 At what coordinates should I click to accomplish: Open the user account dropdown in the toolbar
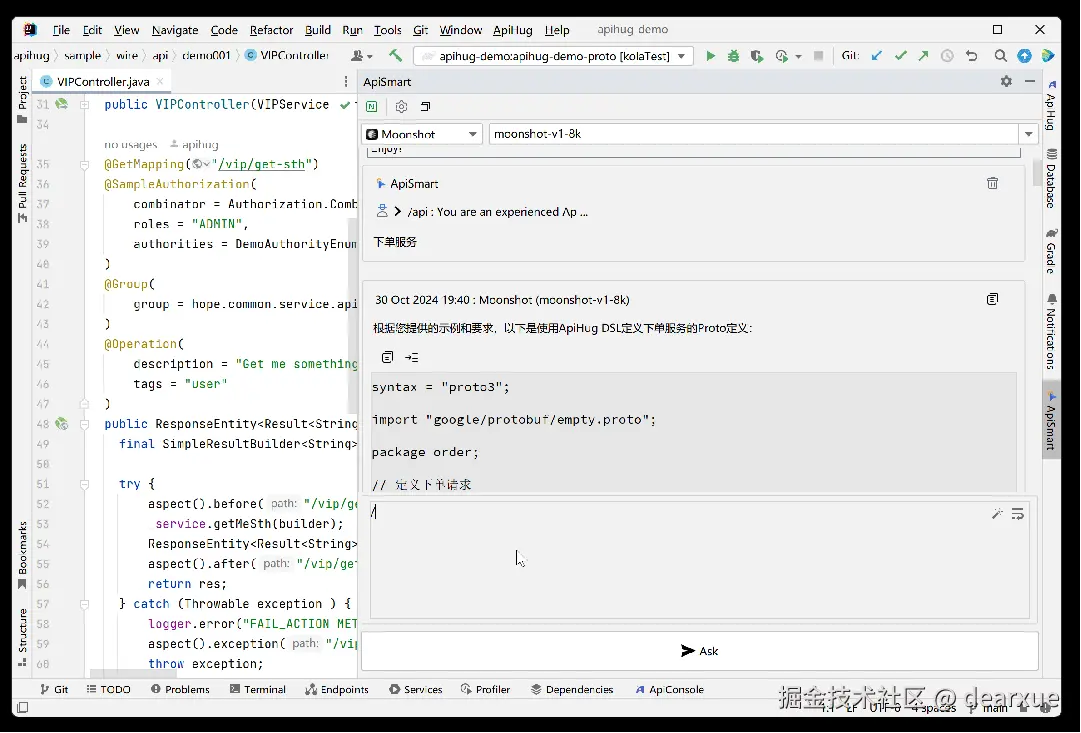coord(362,56)
